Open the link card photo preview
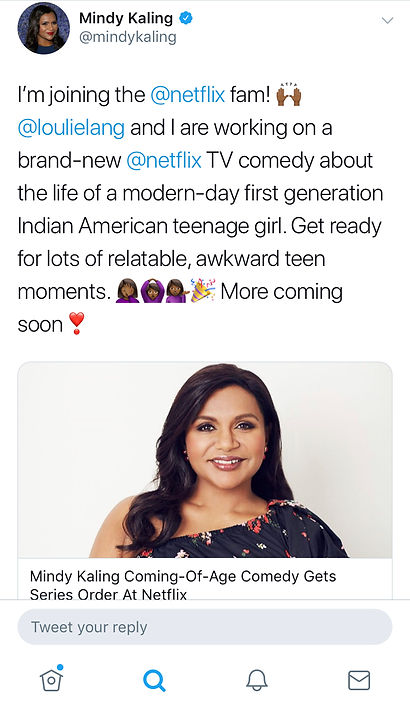This screenshot has width=410, height=707. pos(205,460)
